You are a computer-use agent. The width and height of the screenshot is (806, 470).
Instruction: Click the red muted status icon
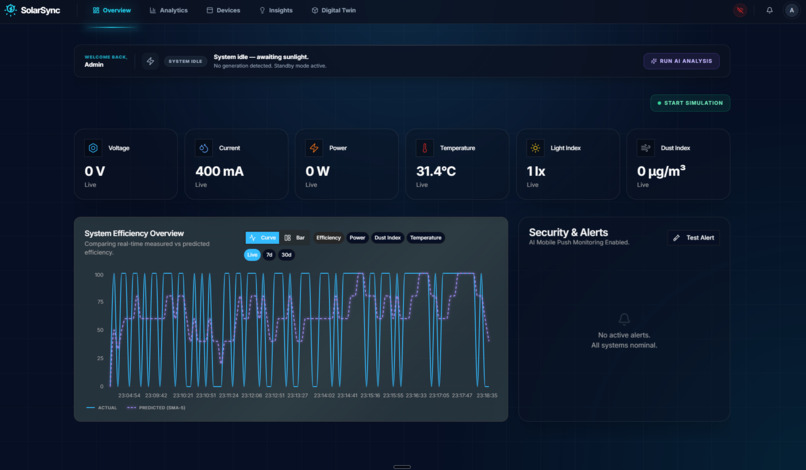(740, 10)
